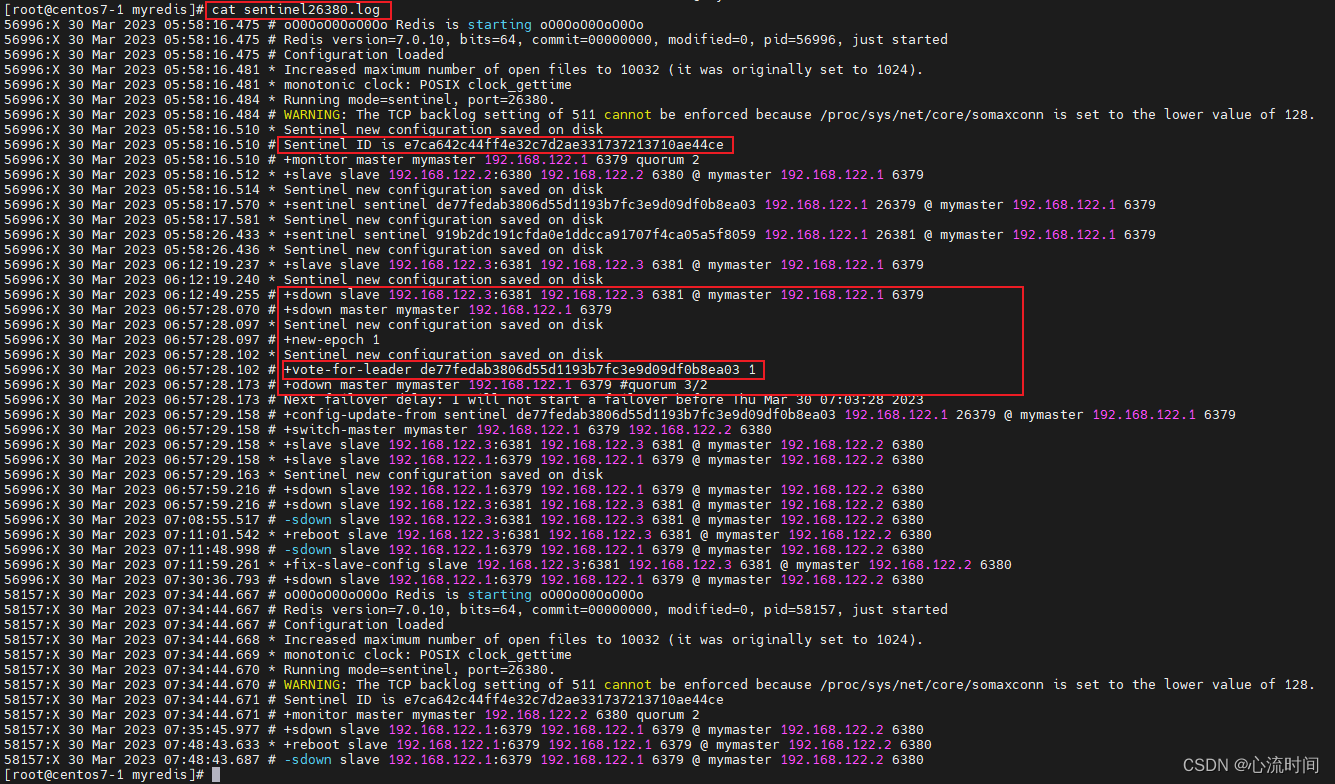Click 'Sentinel new configuration saved on disk' at 05:58:26.436
The image size is (1335, 784).
click(x=443, y=250)
